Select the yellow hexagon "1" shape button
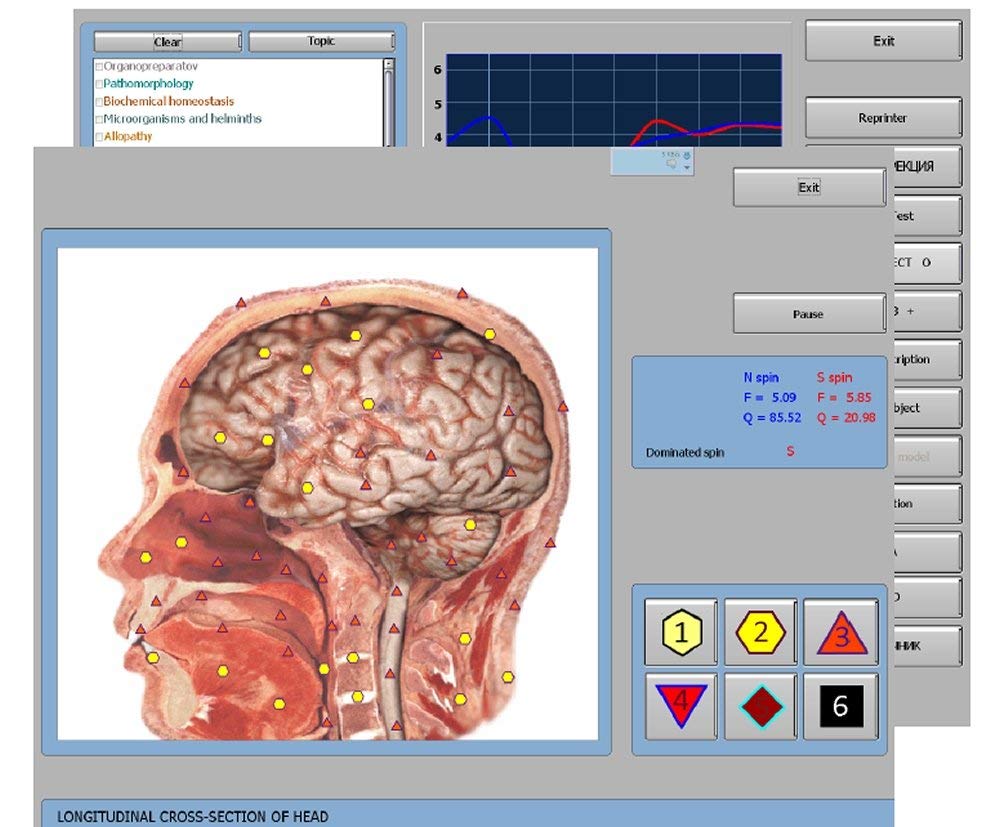The height and width of the screenshot is (827, 1000). [x=680, y=630]
